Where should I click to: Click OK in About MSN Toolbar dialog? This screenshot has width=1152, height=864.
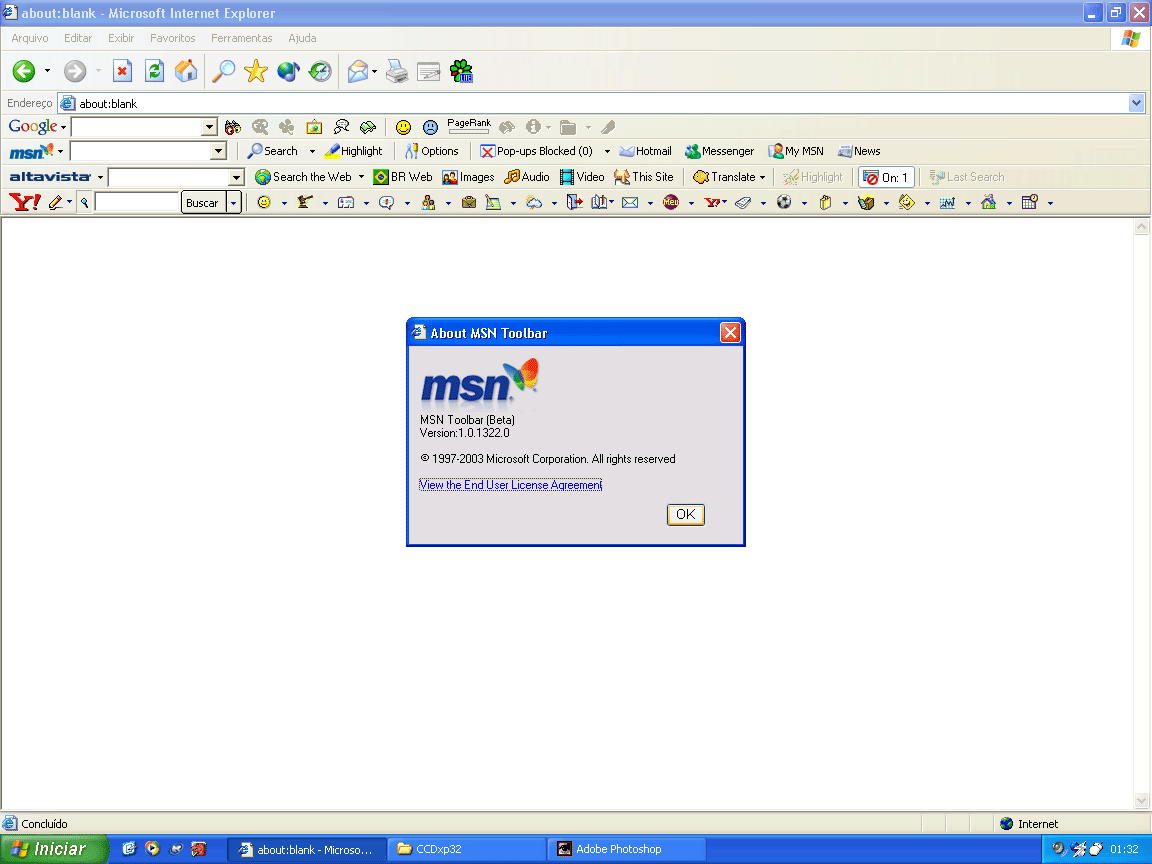685,514
